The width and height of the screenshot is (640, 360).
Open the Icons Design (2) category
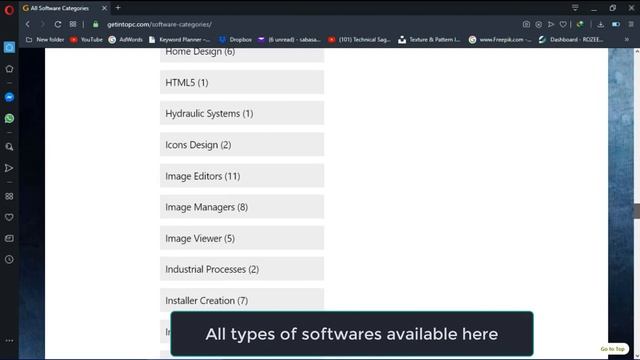[x=242, y=144]
